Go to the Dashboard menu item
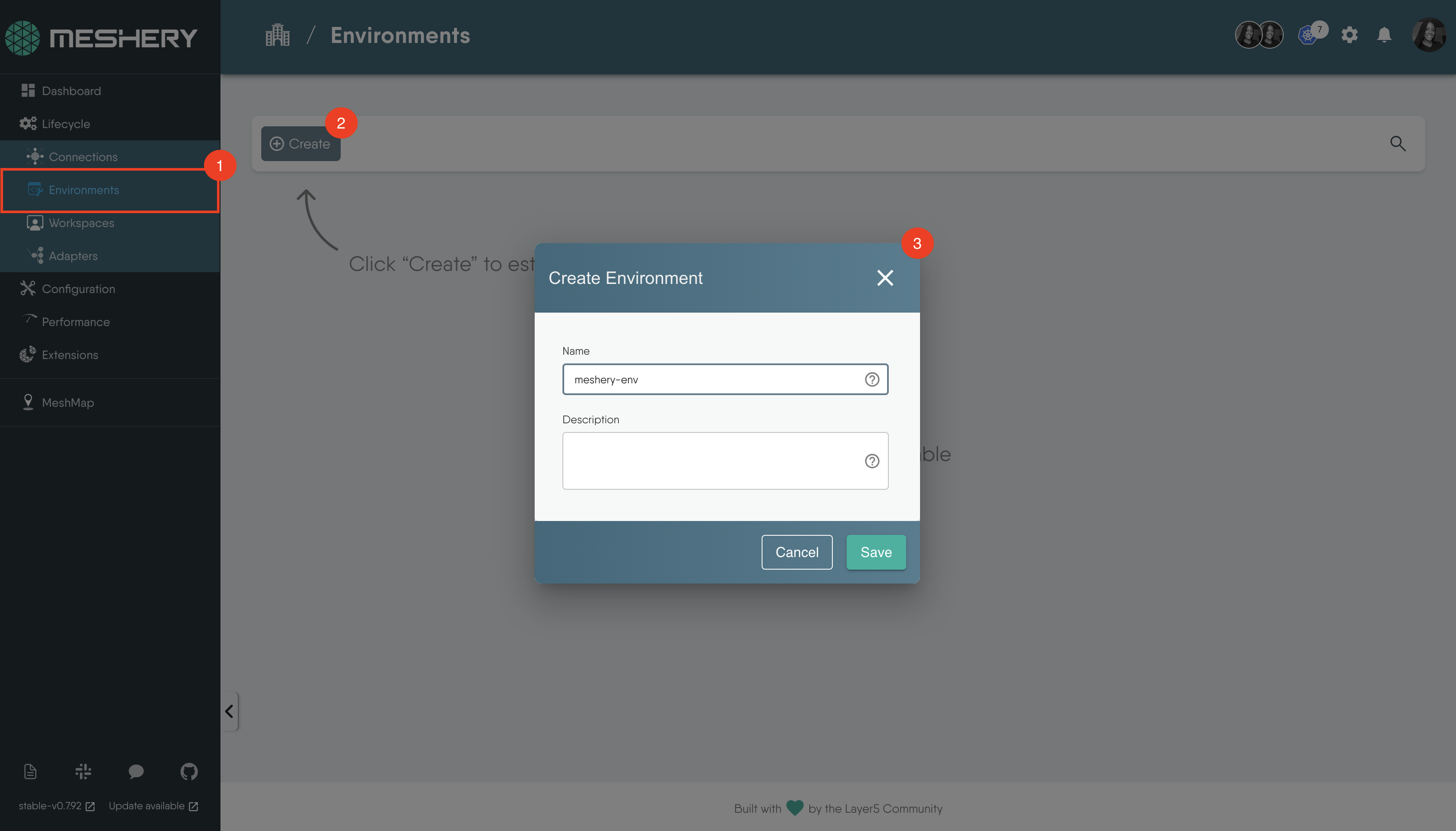Image resolution: width=1456 pixels, height=831 pixels. 71,90
